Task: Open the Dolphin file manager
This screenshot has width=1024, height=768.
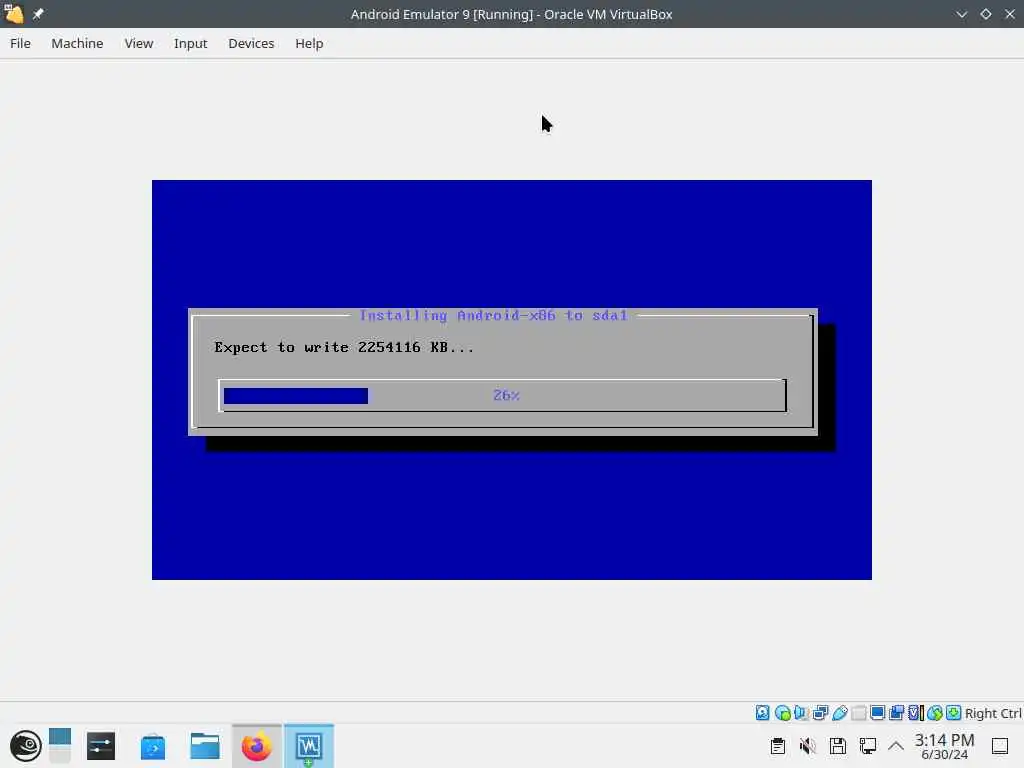Action: (204, 746)
